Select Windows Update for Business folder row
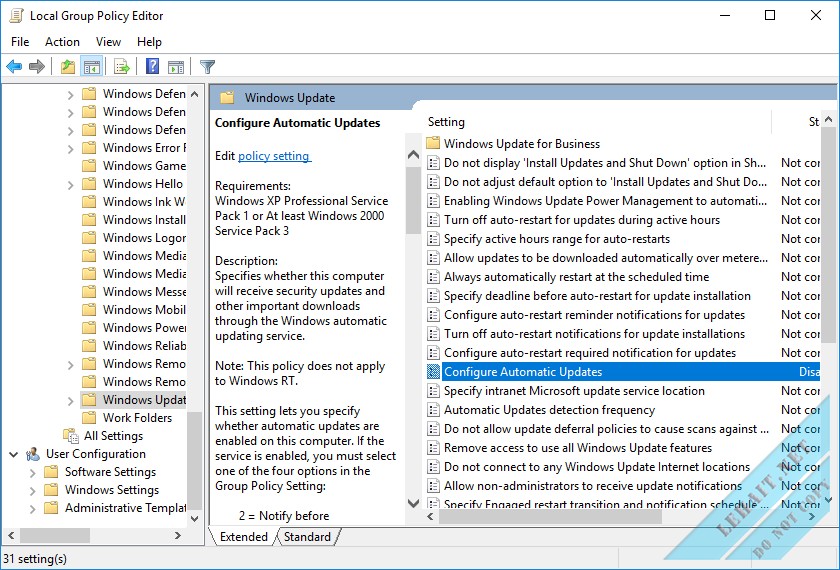 click(623, 144)
